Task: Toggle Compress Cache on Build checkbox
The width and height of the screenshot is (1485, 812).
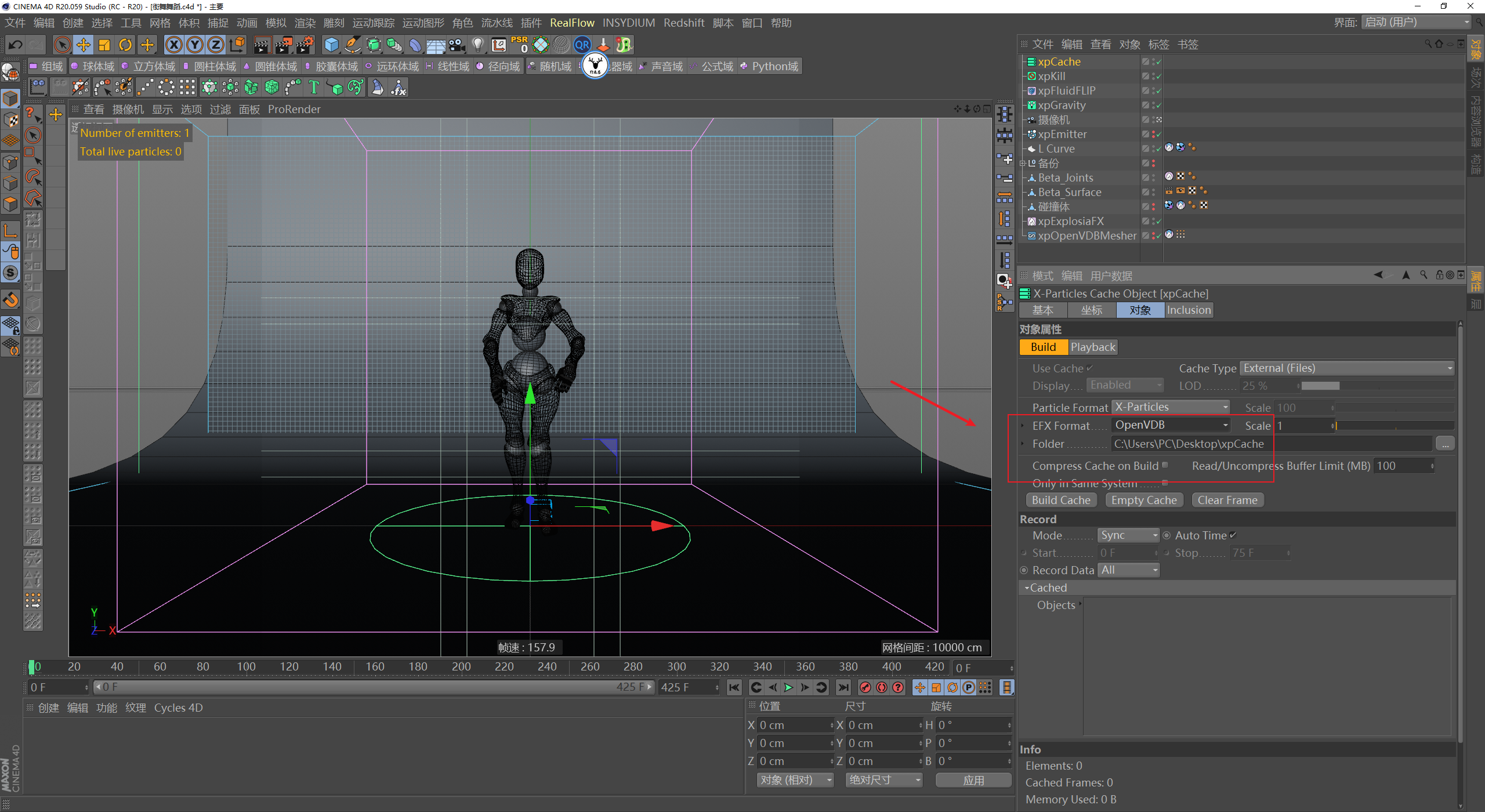Action: coord(1165,465)
